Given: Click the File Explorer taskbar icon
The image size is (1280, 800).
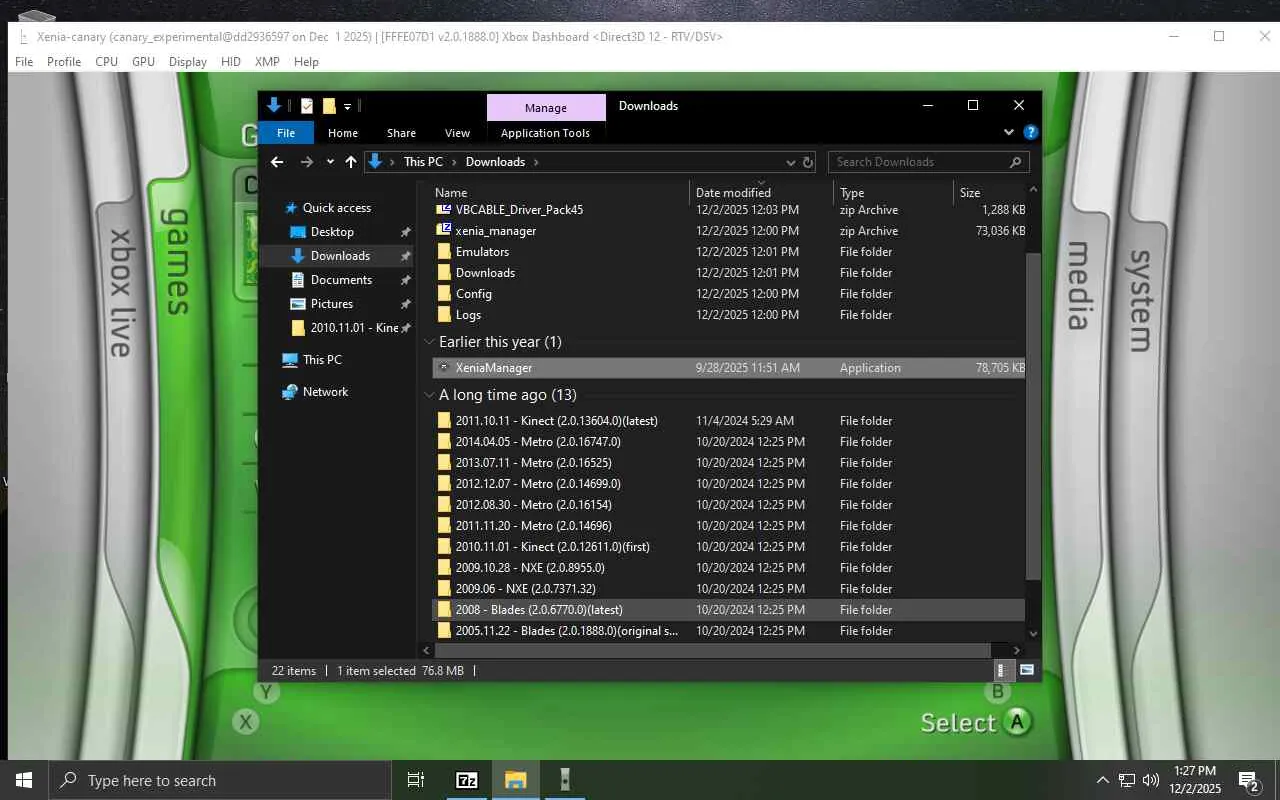Looking at the screenshot, I should pyautogui.click(x=515, y=780).
